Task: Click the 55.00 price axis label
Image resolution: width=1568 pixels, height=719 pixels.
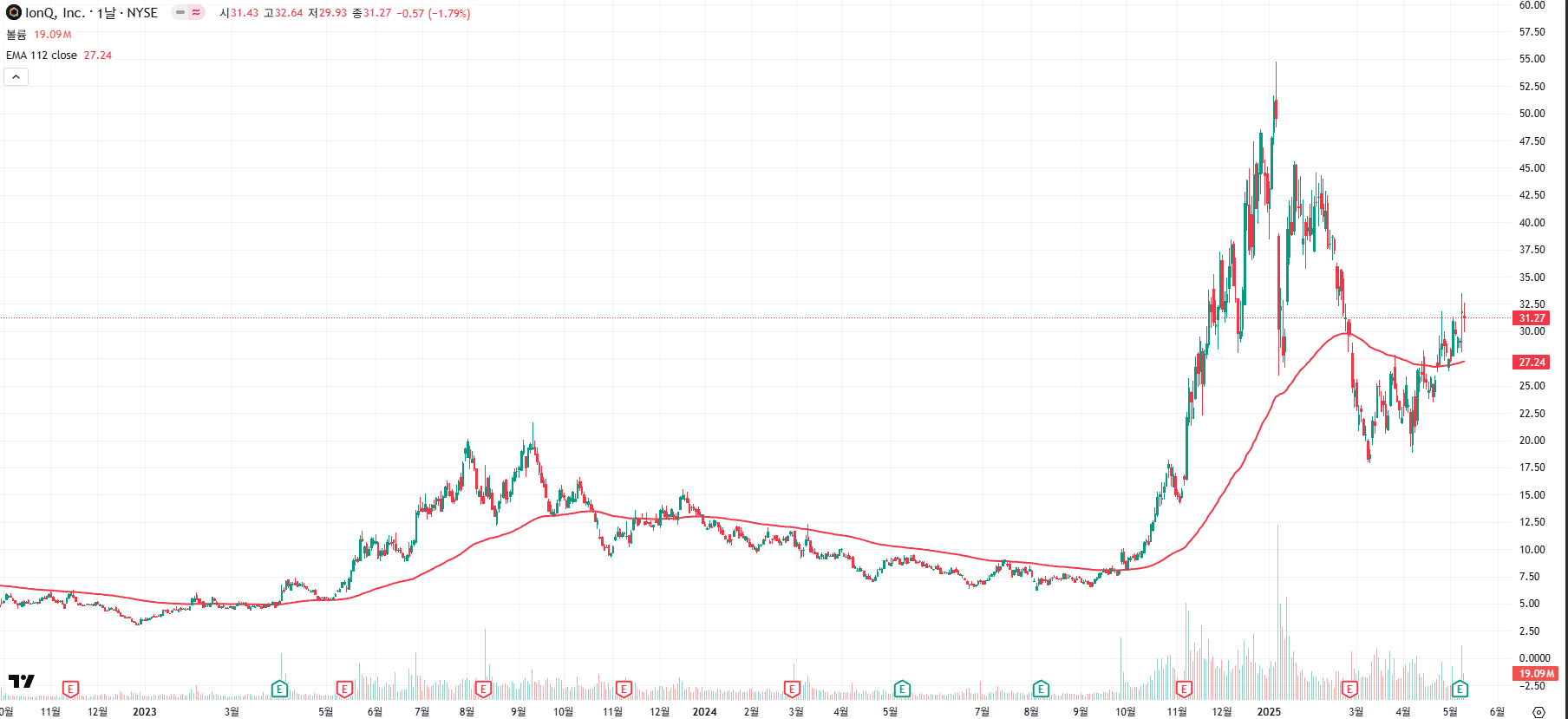Action: pos(1532,59)
